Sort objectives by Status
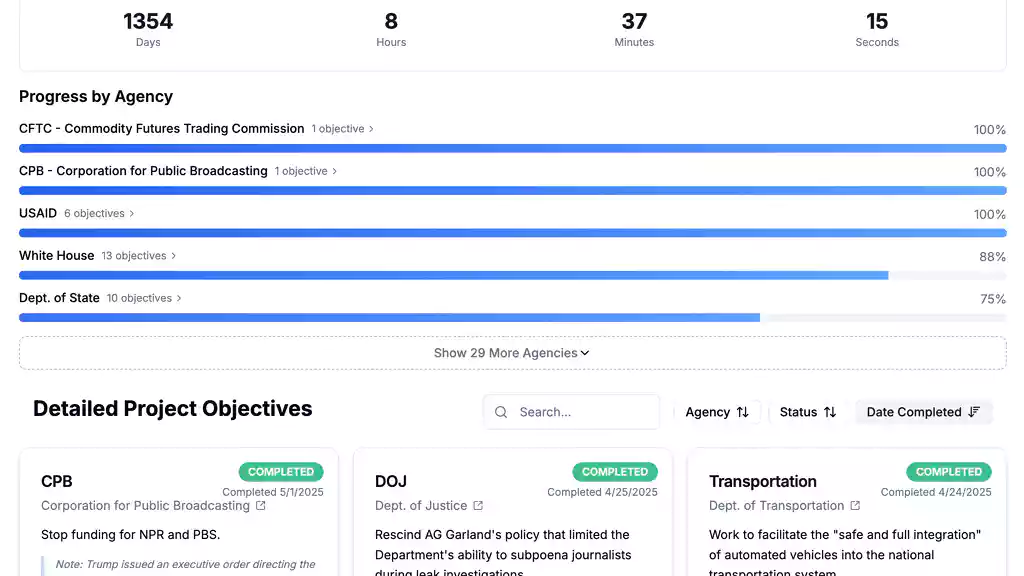 (x=808, y=412)
